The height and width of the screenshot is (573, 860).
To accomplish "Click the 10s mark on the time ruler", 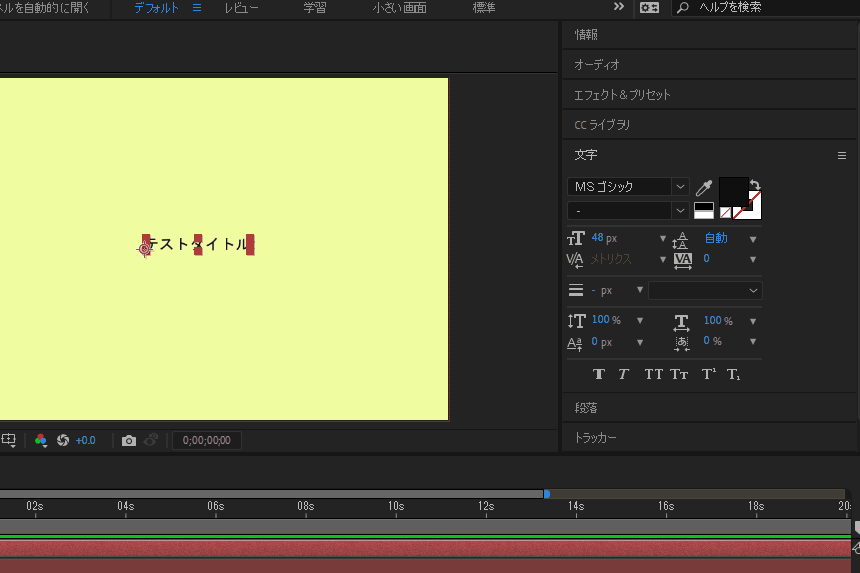I will tap(396, 506).
